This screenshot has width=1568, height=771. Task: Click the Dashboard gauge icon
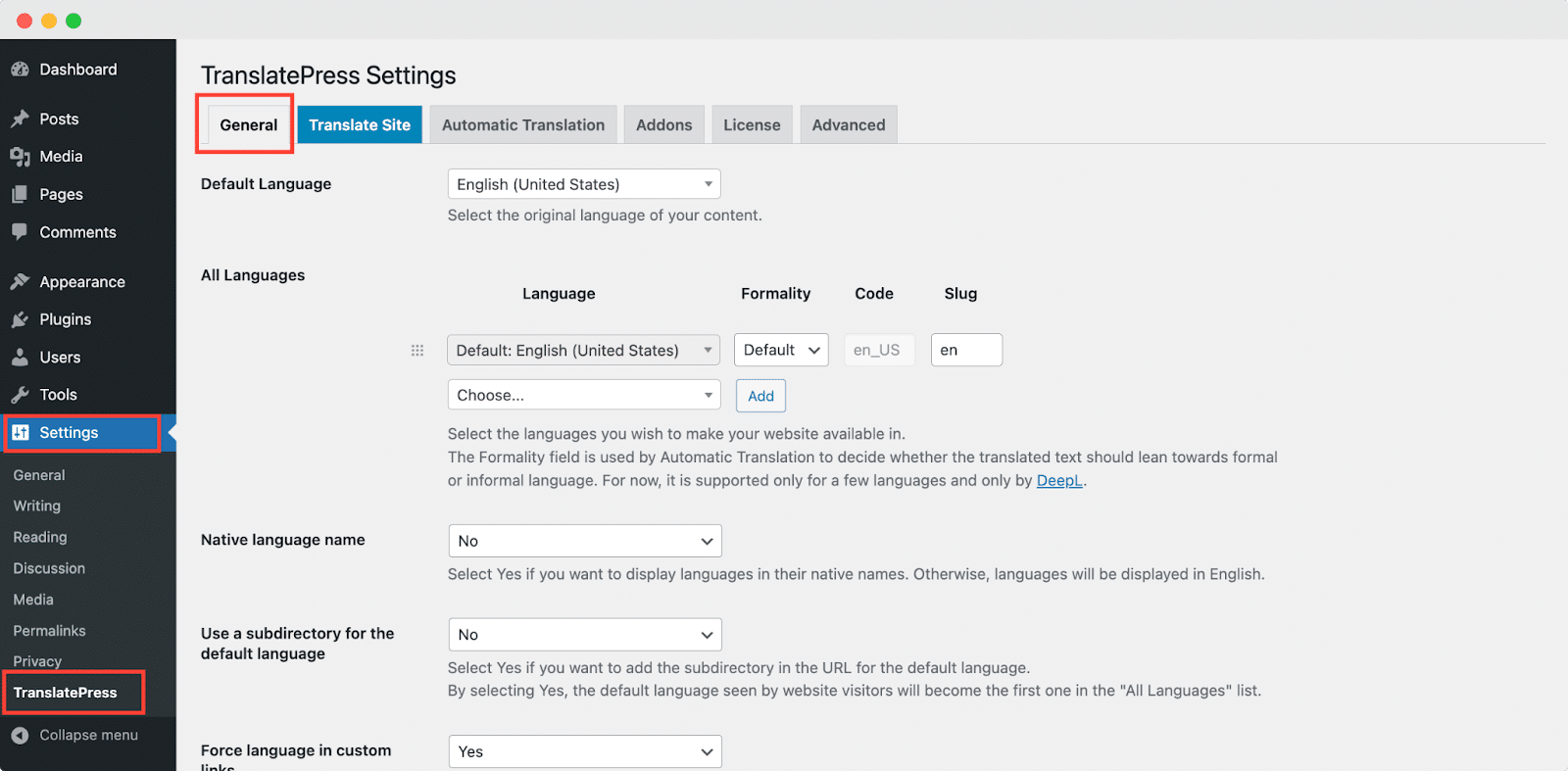(20, 70)
